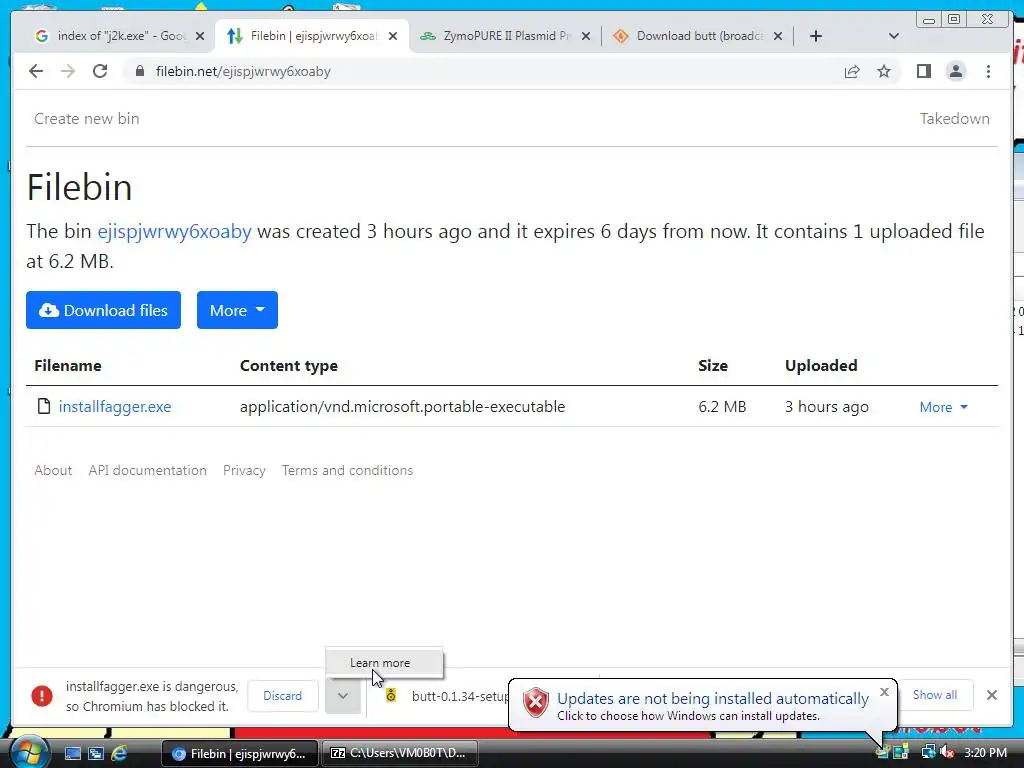Close the Download butt tab
Screen dimensions: 1024x768
tap(778, 37)
